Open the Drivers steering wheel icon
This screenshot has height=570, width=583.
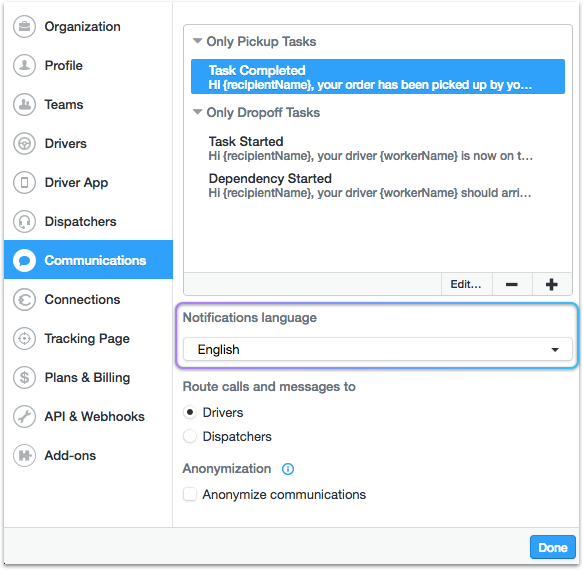click(x=25, y=144)
